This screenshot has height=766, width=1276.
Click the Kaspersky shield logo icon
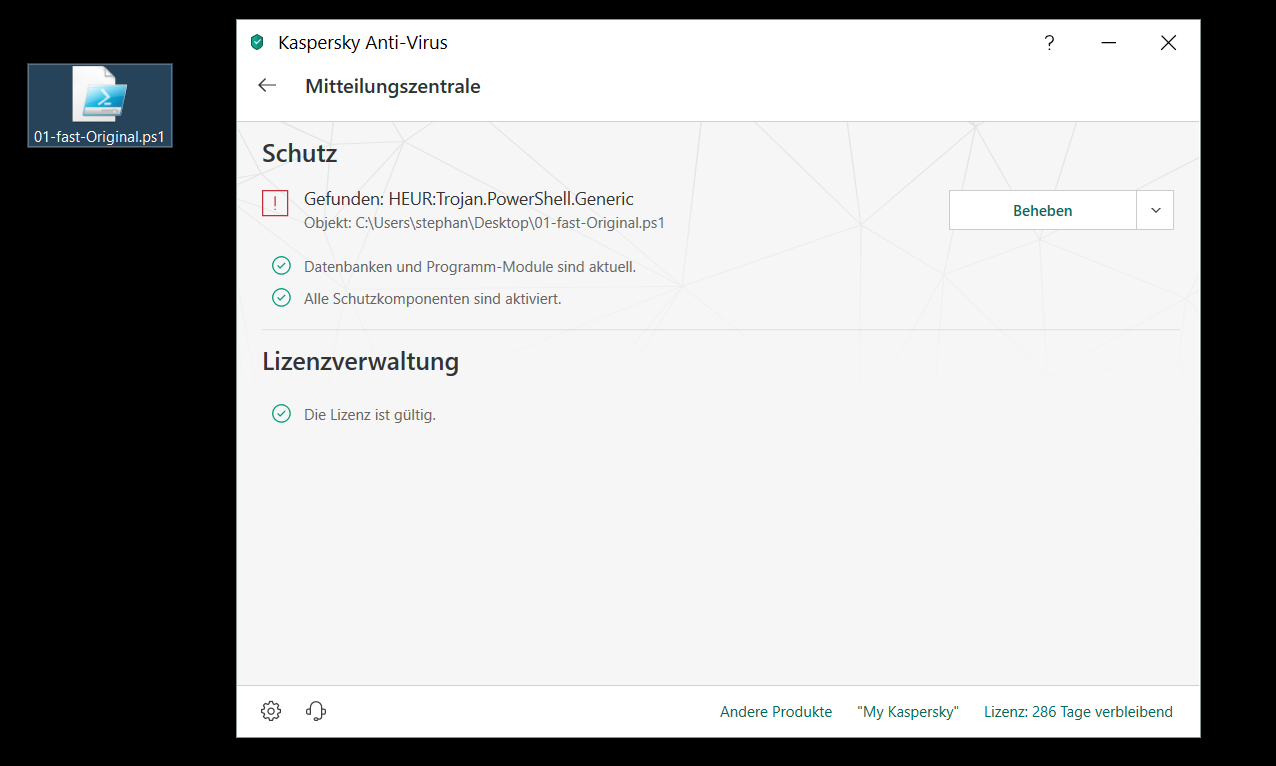tap(257, 43)
